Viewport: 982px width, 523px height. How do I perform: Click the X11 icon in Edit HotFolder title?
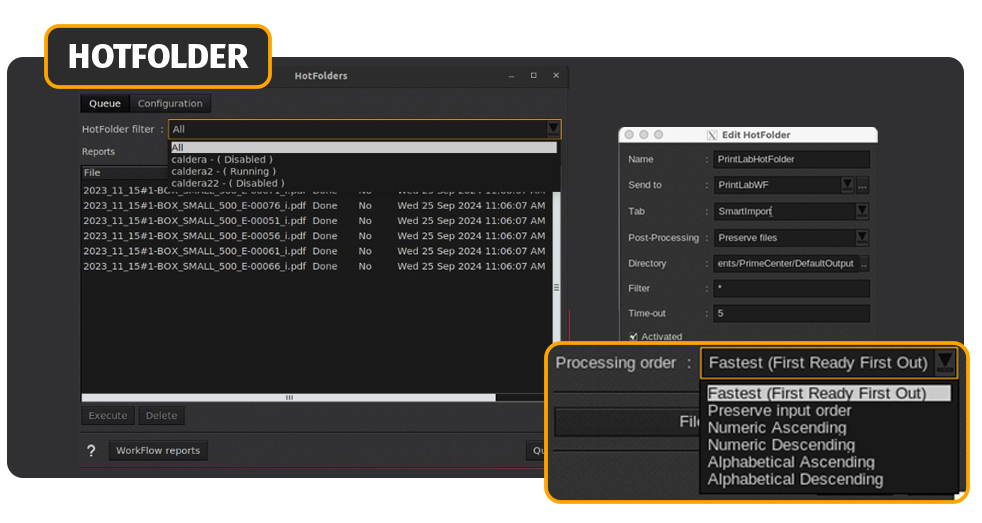click(712, 135)
